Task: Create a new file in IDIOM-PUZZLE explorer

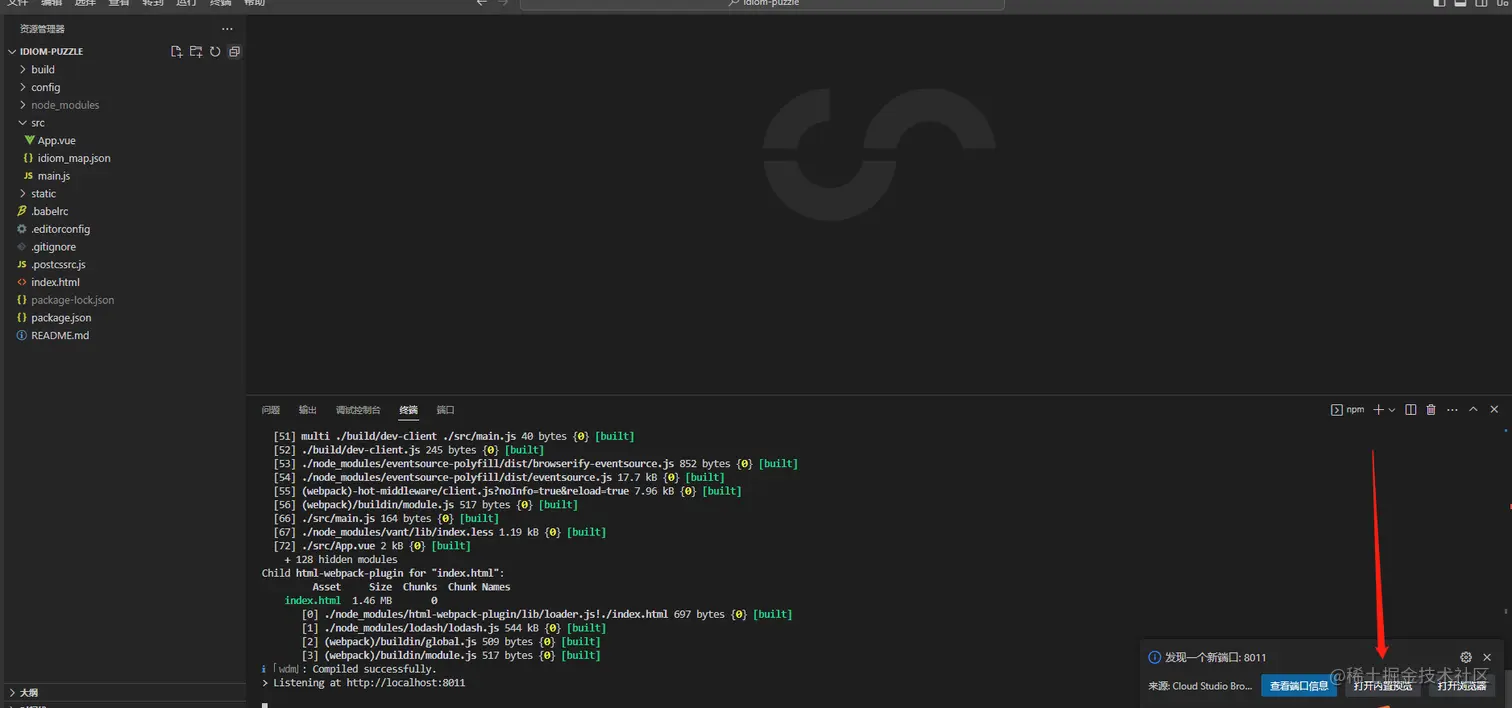Action: 177,51
